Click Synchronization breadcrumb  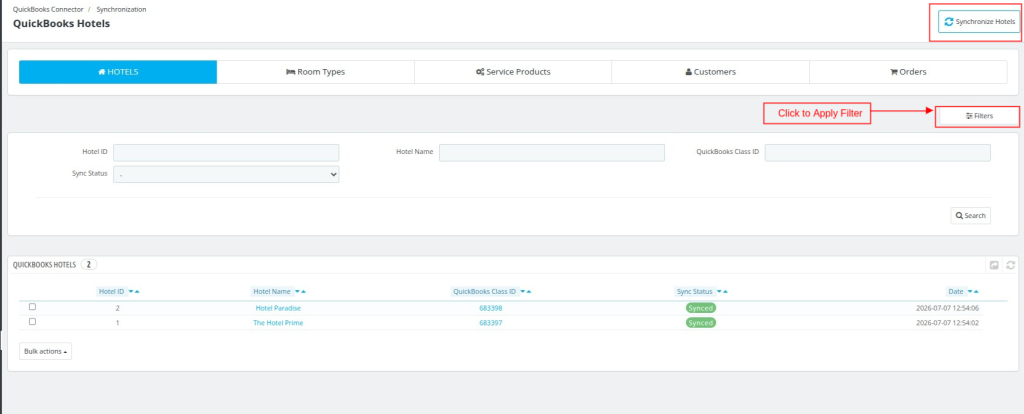[x=121, y=10]
